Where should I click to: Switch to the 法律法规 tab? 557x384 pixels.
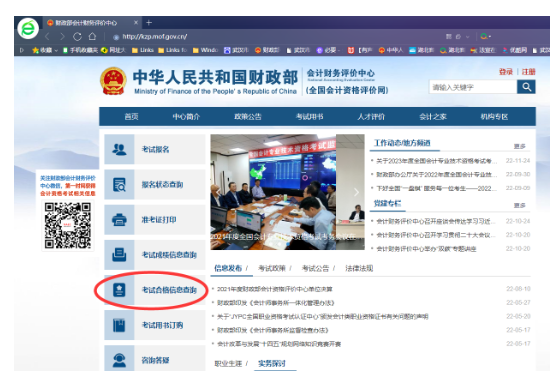click(359, 268)
